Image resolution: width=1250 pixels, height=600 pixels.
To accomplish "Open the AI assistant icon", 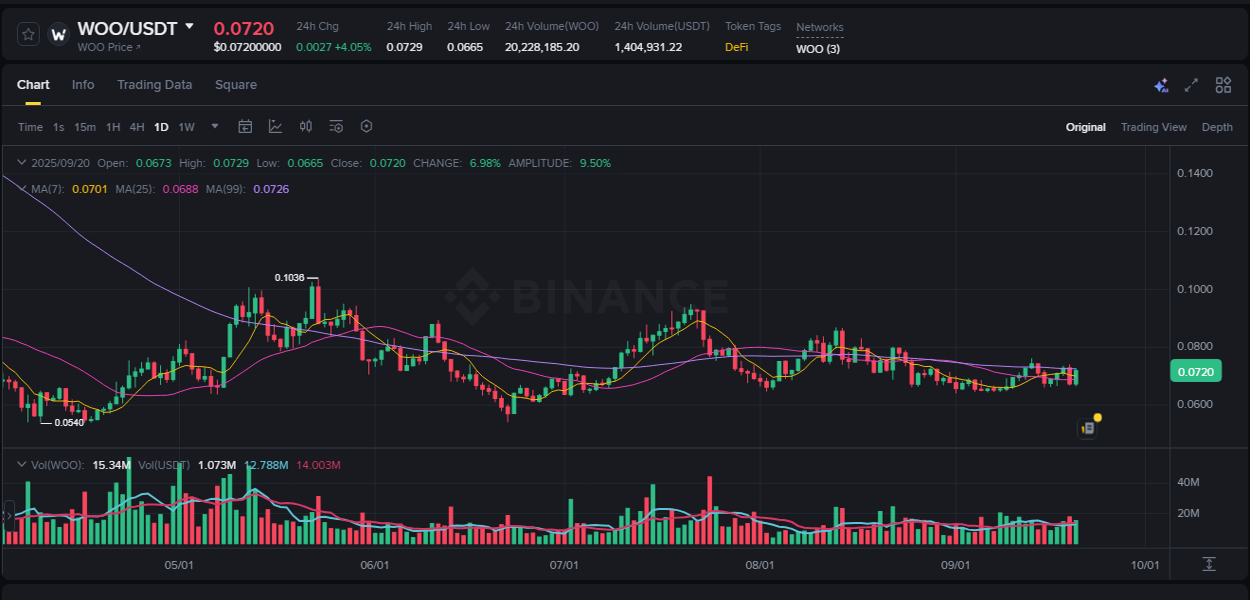I will pos(1160,86).
